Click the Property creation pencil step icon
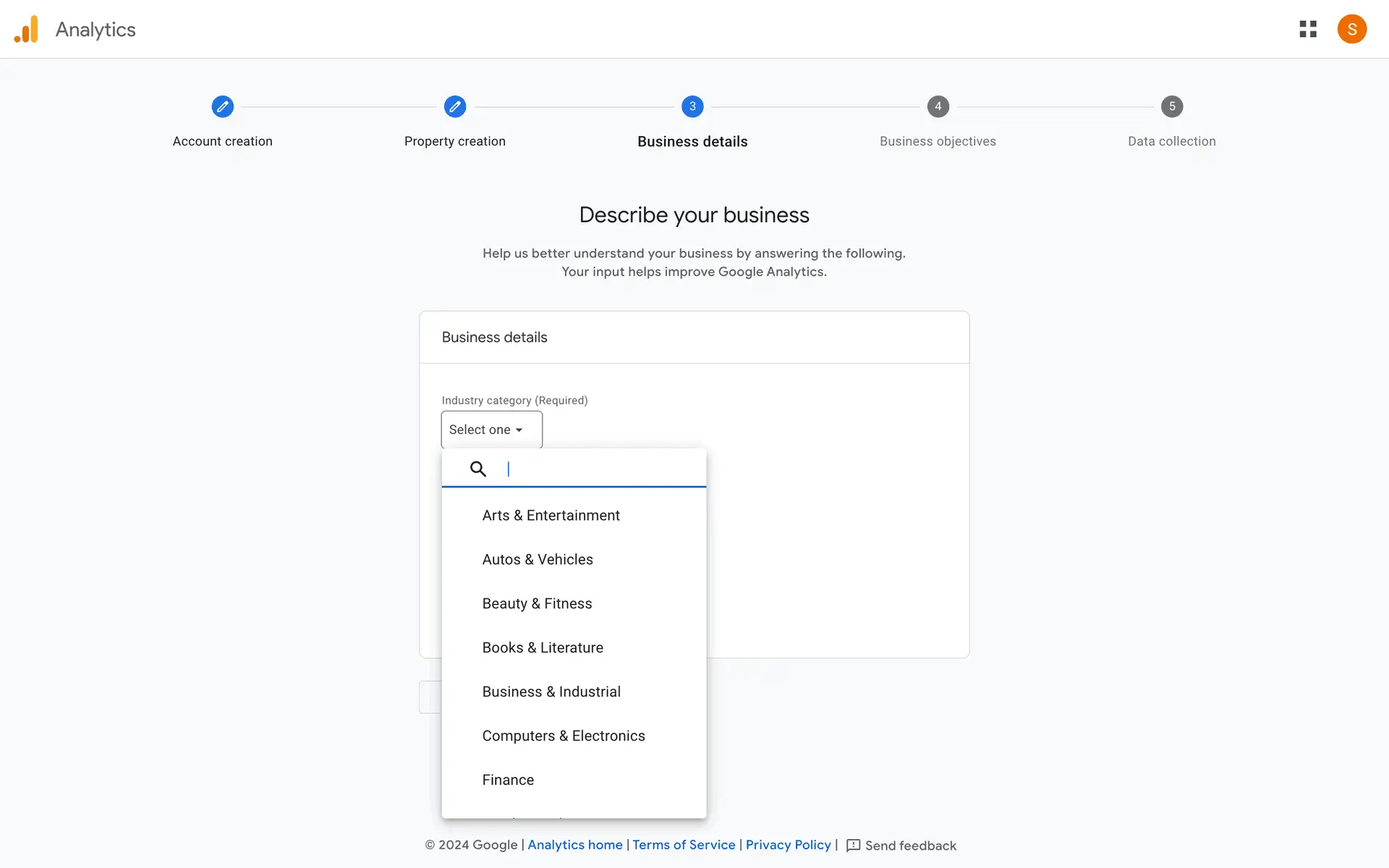 (x=455, y=107)
